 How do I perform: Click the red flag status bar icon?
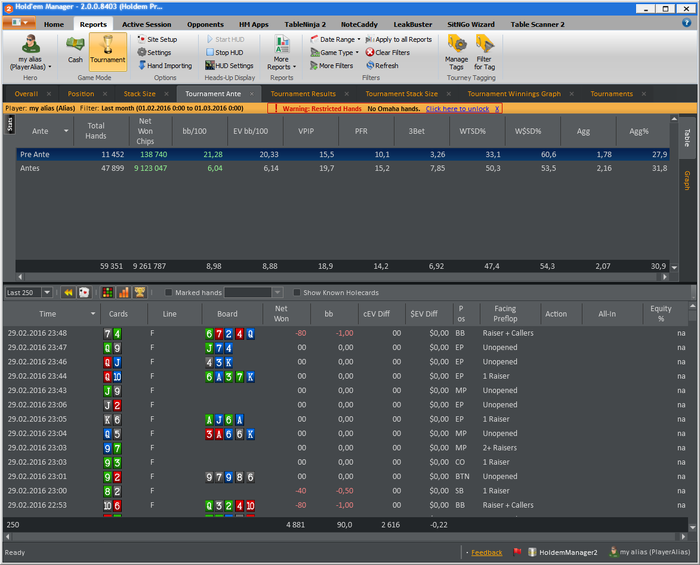pos(517,552)
